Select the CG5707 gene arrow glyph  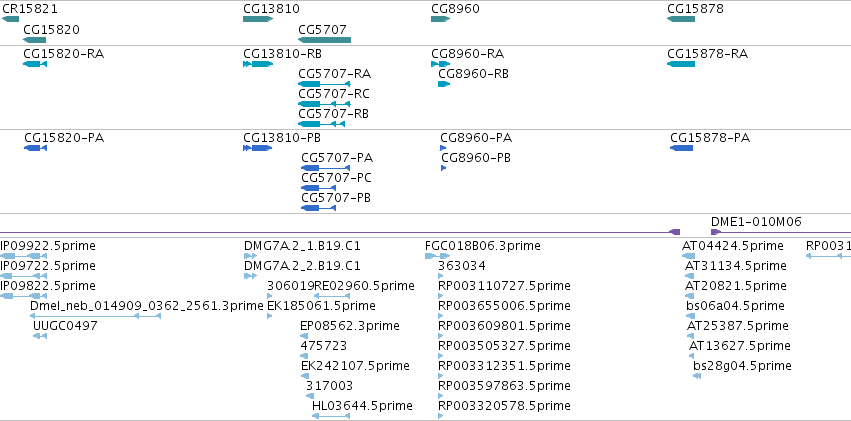[325, 40]
